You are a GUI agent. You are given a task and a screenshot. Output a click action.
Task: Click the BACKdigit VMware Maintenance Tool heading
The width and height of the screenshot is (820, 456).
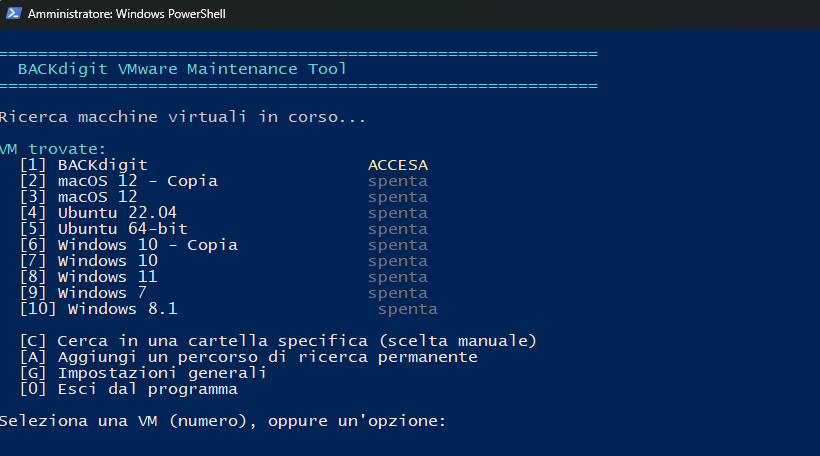(182, 69)
